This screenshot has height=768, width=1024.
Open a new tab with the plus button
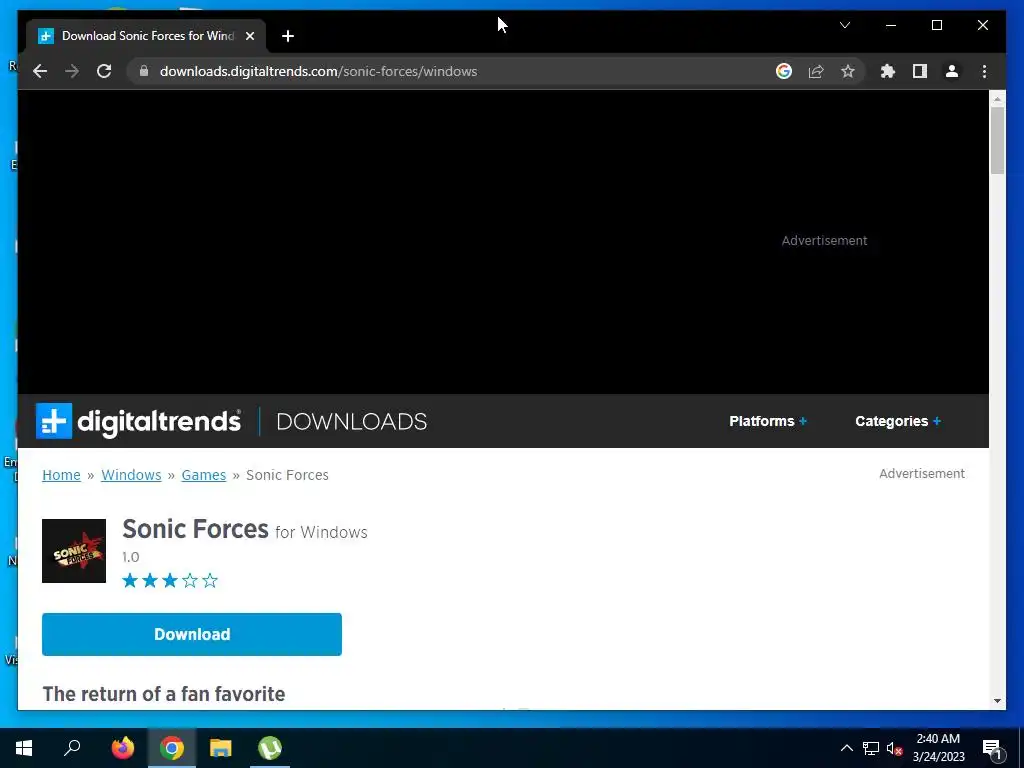(x=288, y=36)
